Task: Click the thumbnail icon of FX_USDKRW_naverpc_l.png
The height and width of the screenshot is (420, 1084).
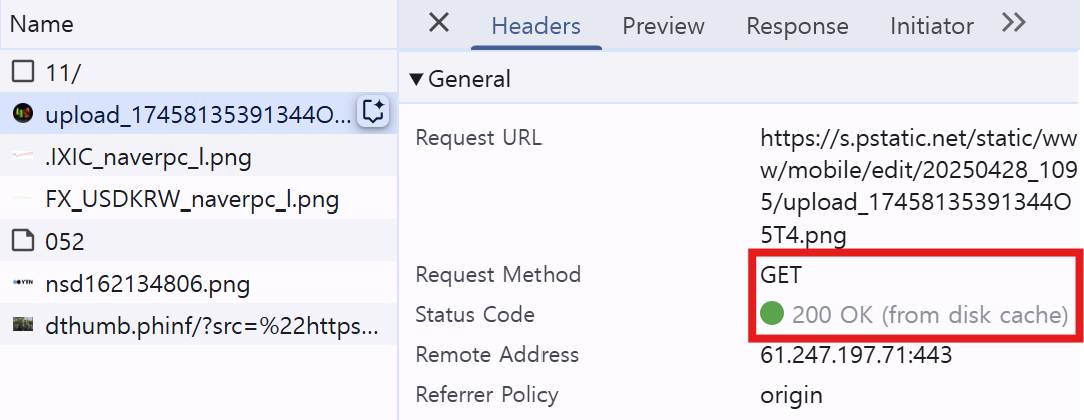Action: [24, 198]
